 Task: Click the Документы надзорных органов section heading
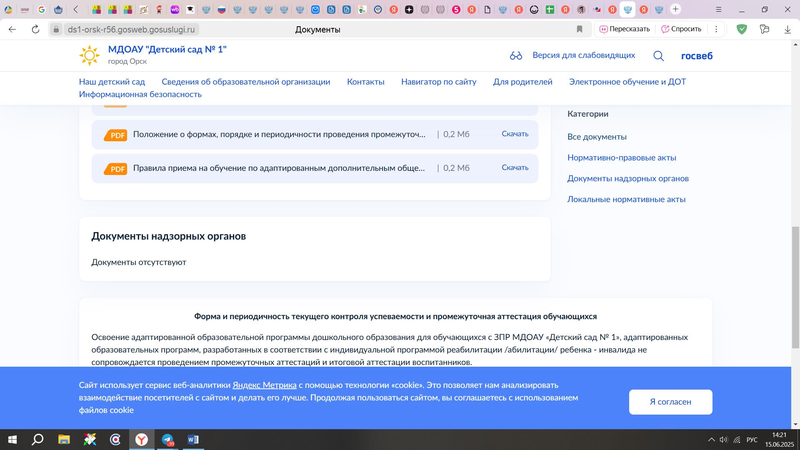coord(168,236)
